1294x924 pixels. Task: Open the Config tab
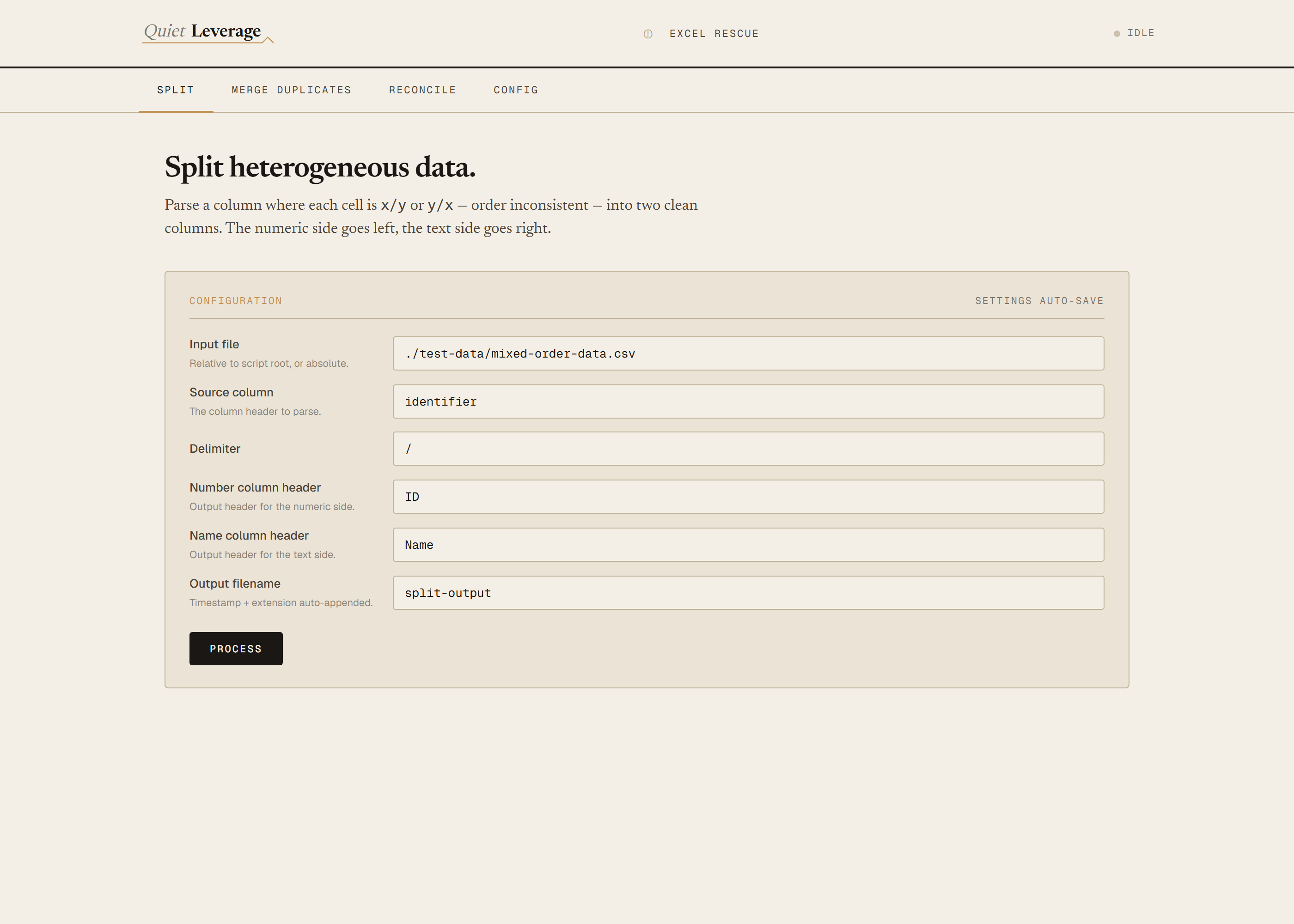coord(516,90)
